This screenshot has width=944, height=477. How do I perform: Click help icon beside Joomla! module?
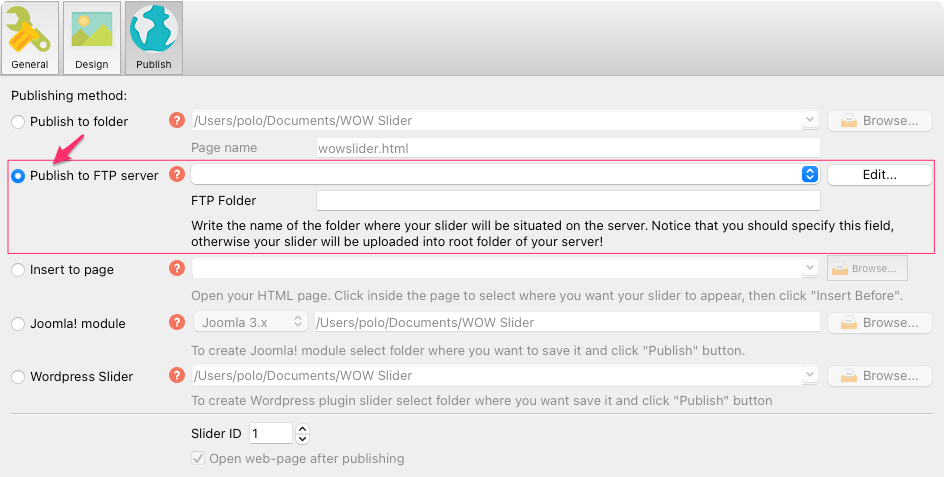point(178,323)
